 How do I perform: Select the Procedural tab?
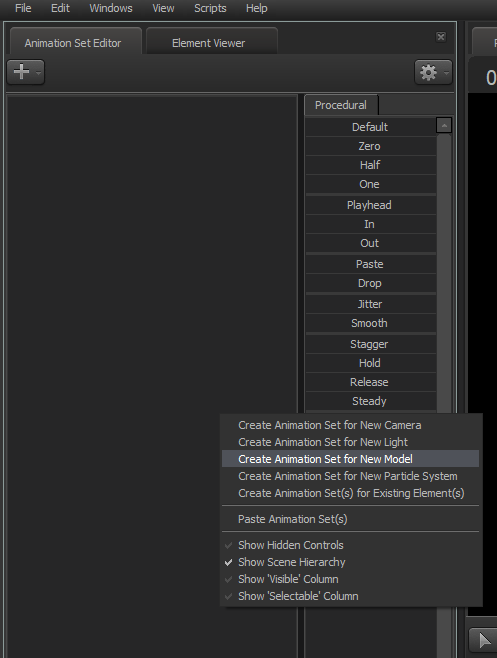341,105
